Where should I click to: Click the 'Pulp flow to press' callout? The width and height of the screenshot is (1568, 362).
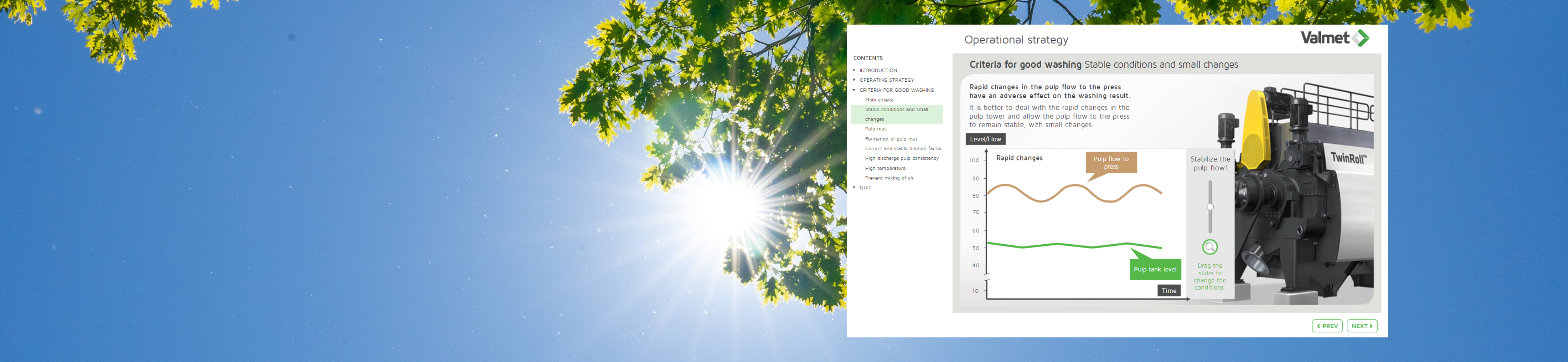tap(1111, 163)
